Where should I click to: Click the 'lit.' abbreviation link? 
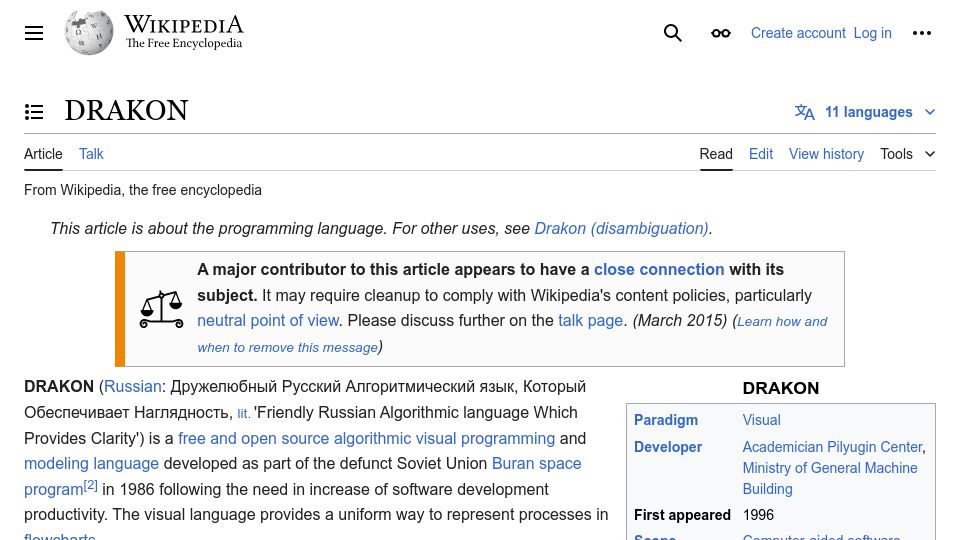244,414
